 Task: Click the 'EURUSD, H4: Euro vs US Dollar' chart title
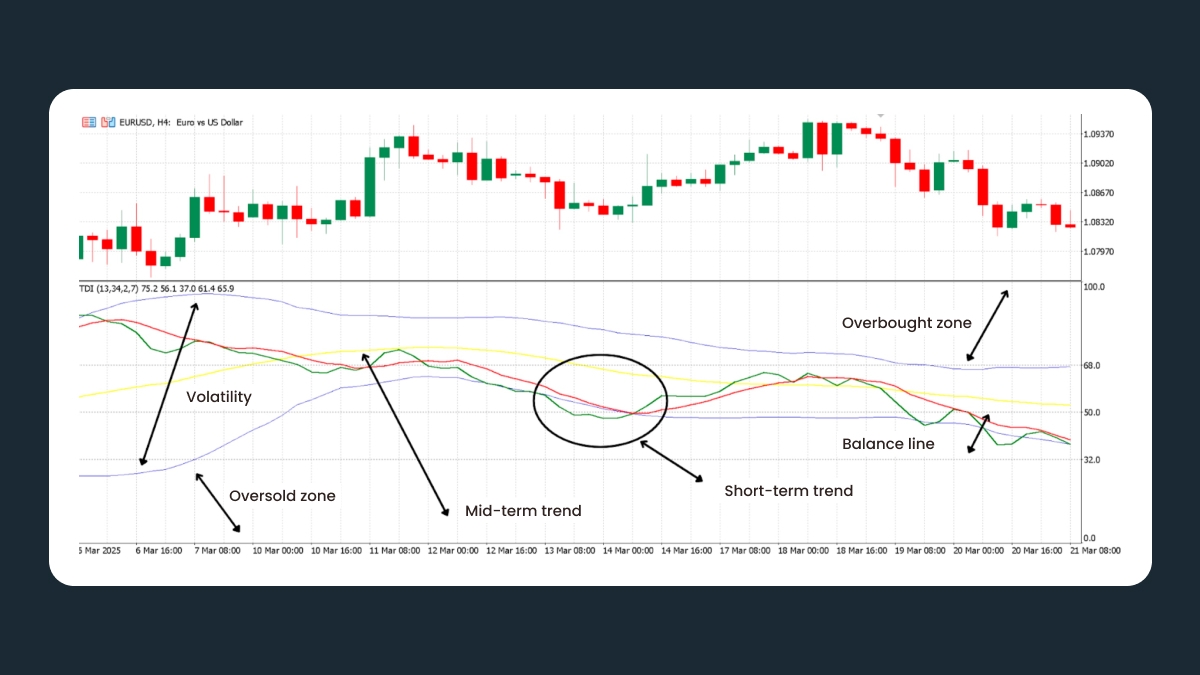pyautogui.click(x=180, y=122)
